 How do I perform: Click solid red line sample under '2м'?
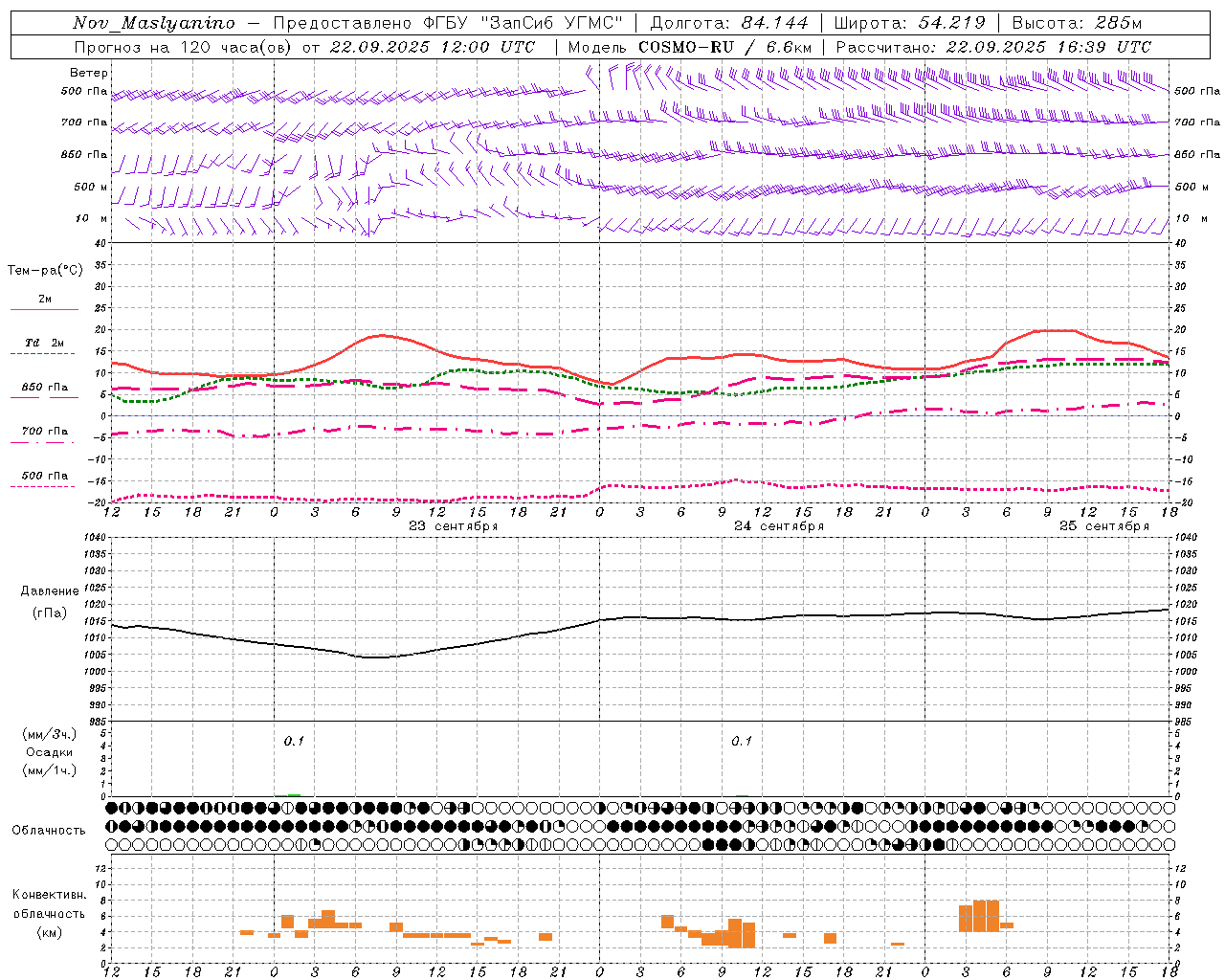(x=44, y=310)
